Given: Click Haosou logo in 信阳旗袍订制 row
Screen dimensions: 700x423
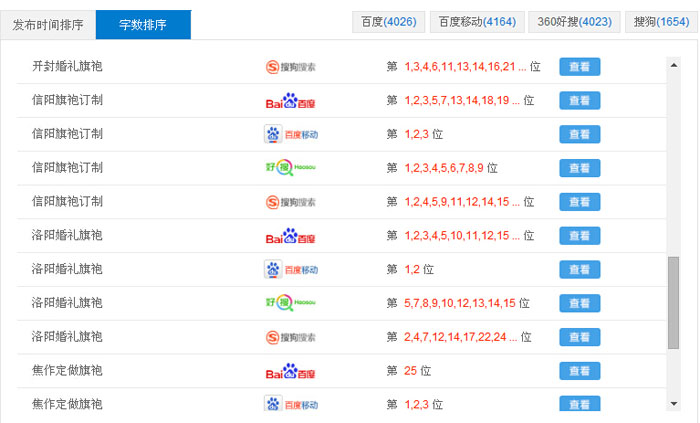Looking at the screenshot, I should (291, 168).
